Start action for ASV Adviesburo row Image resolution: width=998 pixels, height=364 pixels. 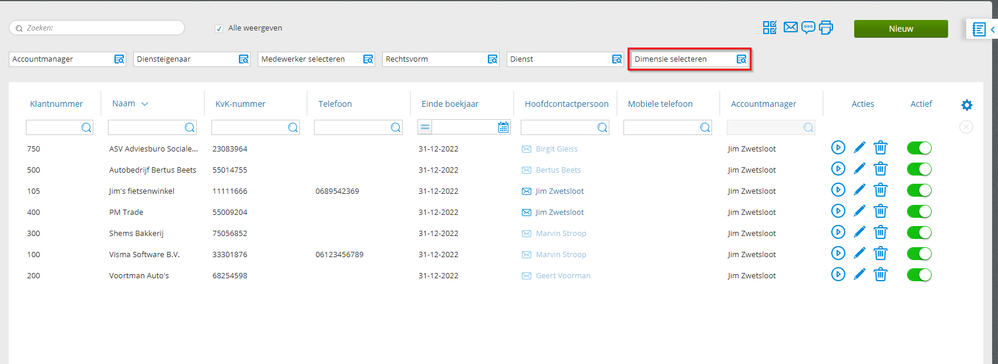(x=838, y=148)
